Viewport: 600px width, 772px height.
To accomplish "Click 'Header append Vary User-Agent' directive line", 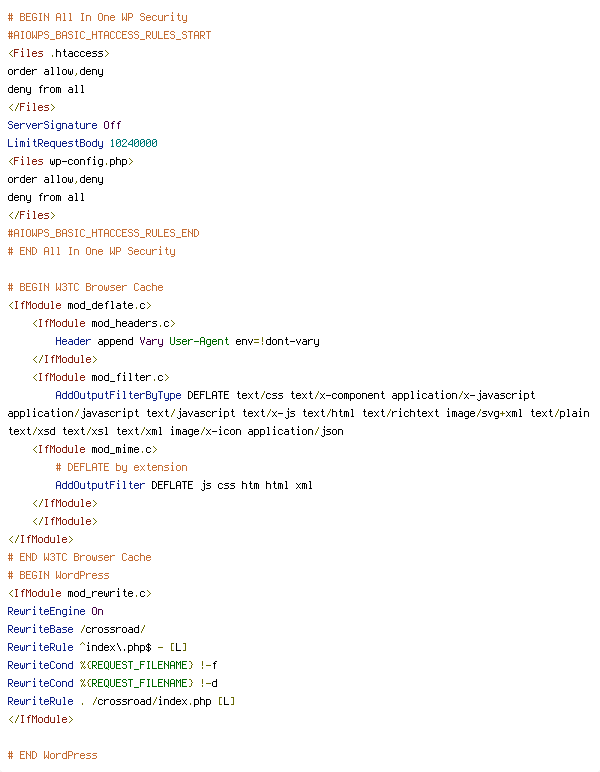I will 187,341.
